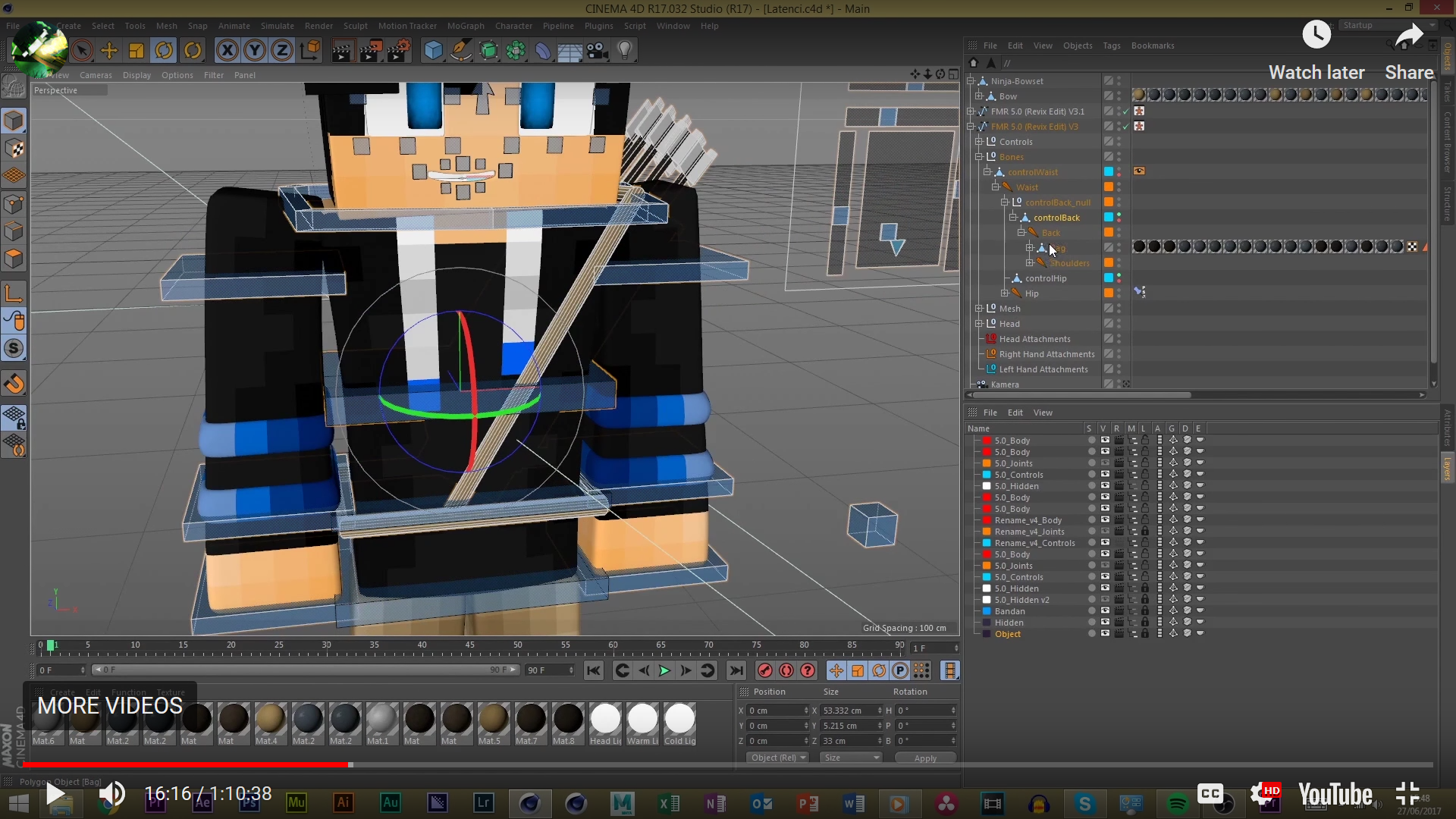Switch to Texture mode in left toolbar
Image resolution: width=1456 pixels, height=819 pixels.
[x=14, y=148]
